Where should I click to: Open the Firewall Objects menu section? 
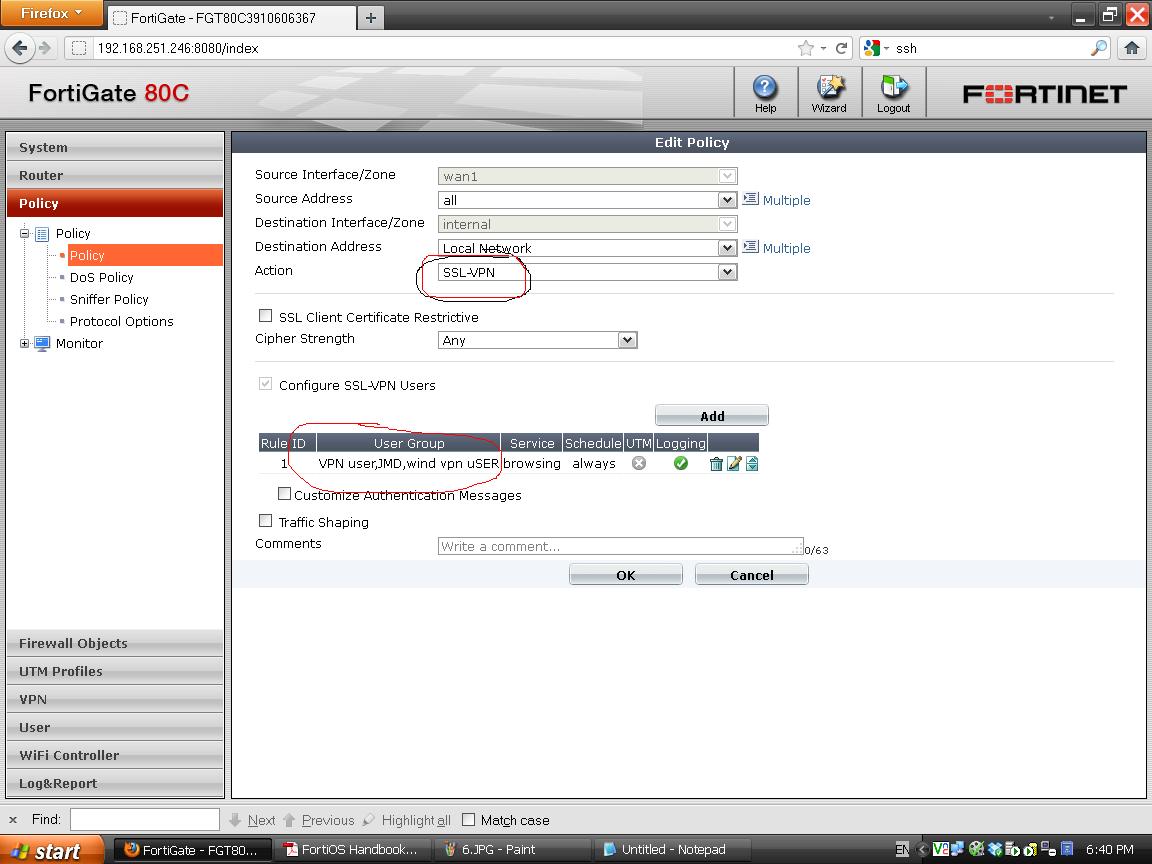coord(115,643)
